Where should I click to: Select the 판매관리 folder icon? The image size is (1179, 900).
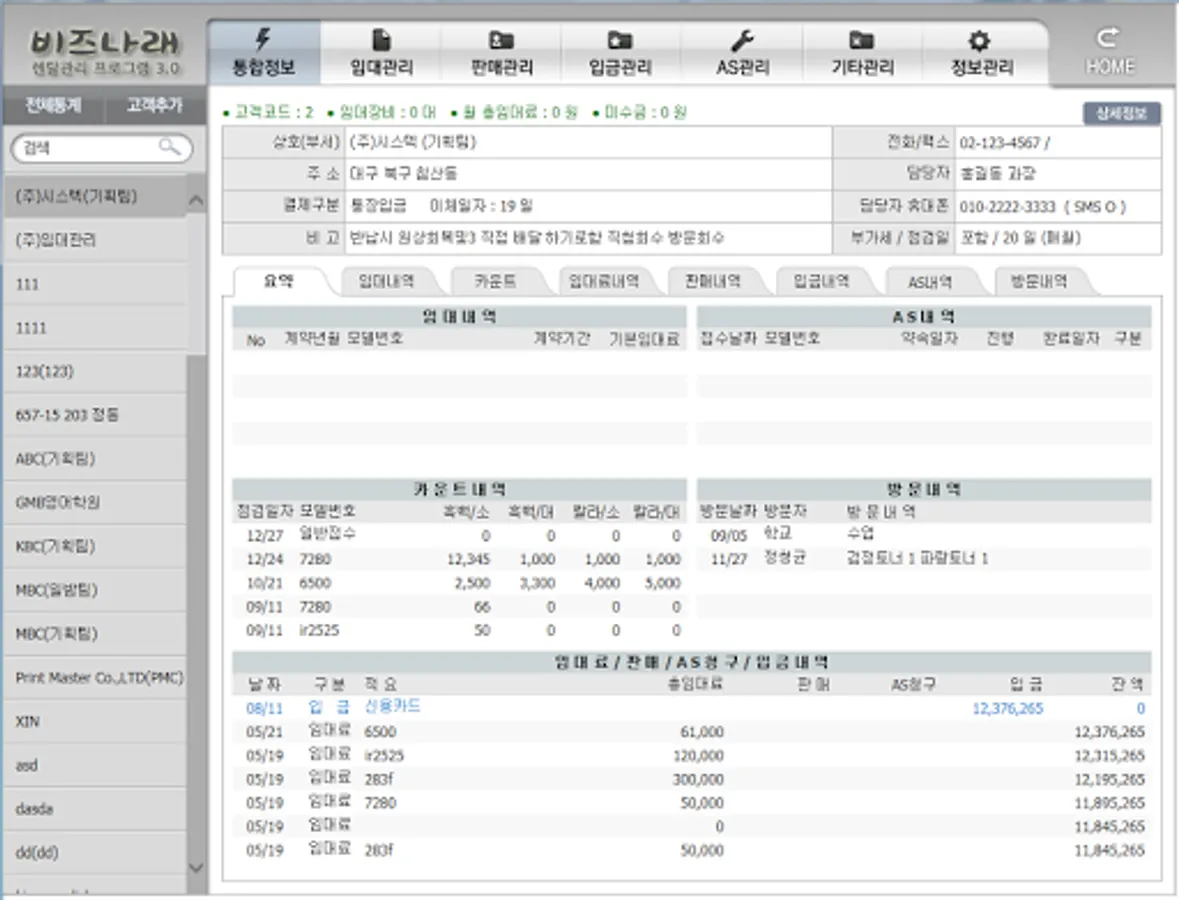point(501,40)
